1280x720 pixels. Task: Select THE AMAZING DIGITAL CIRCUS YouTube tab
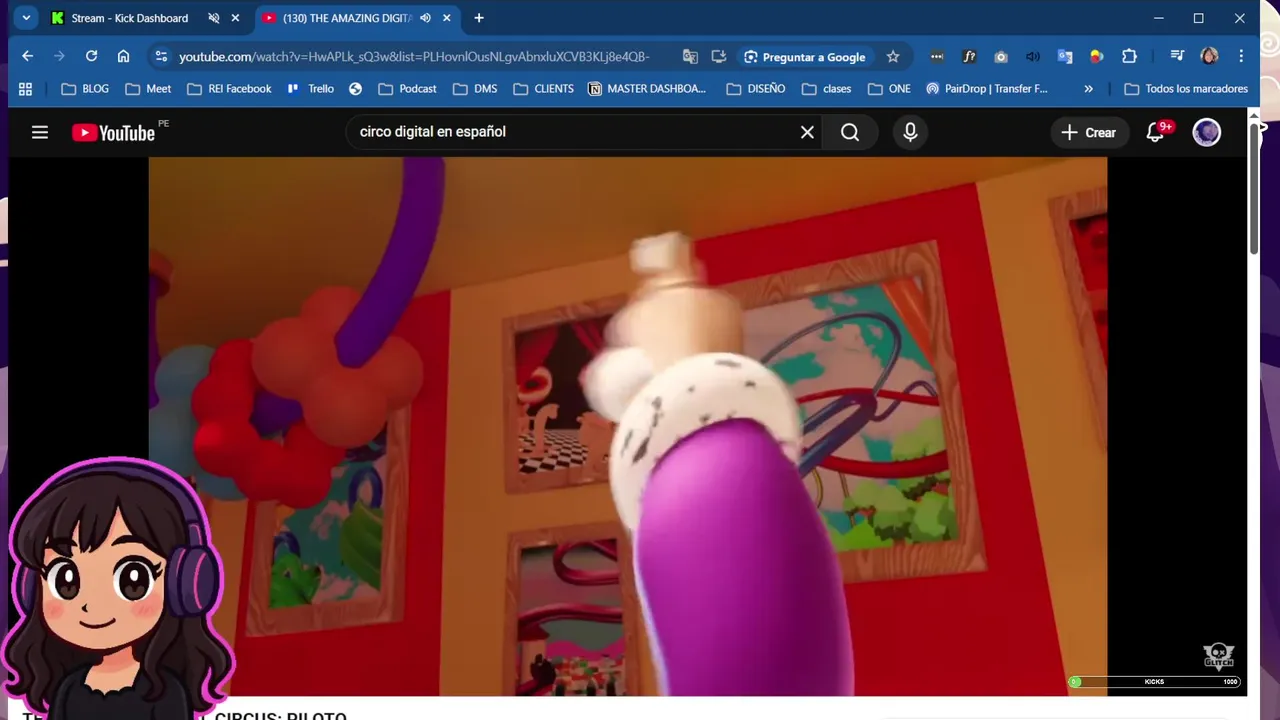tap(347, 18)
